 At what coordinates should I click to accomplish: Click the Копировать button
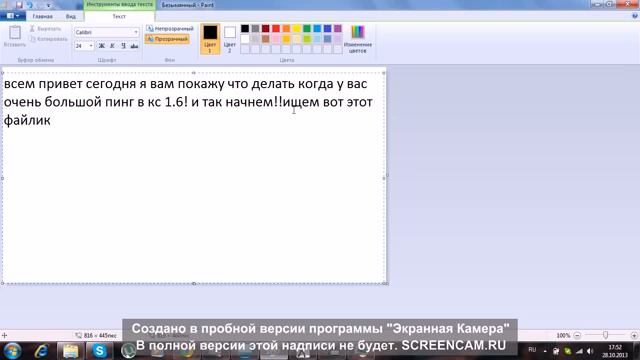pos(49,39)
